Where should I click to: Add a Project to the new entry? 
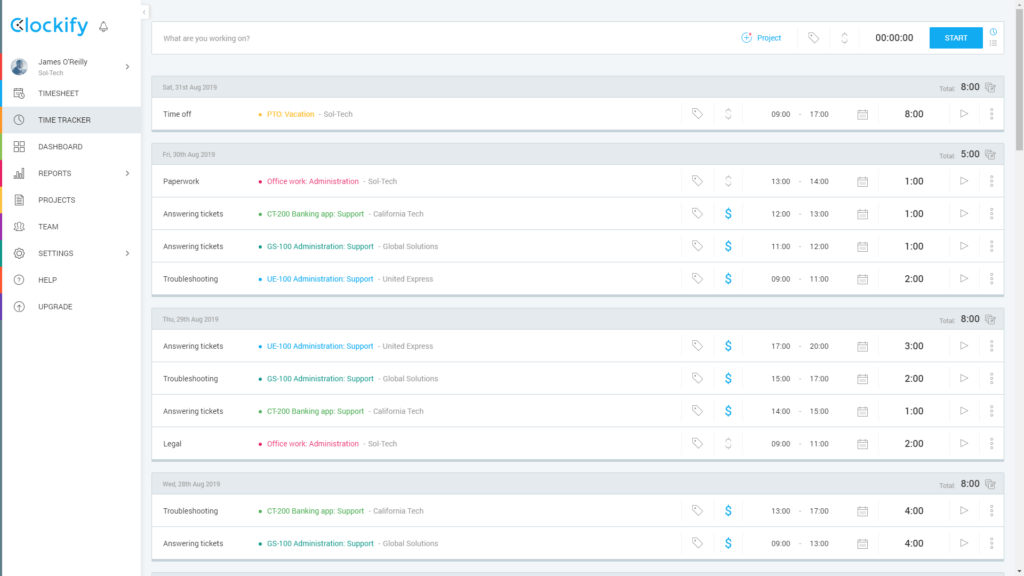[761, 38]
